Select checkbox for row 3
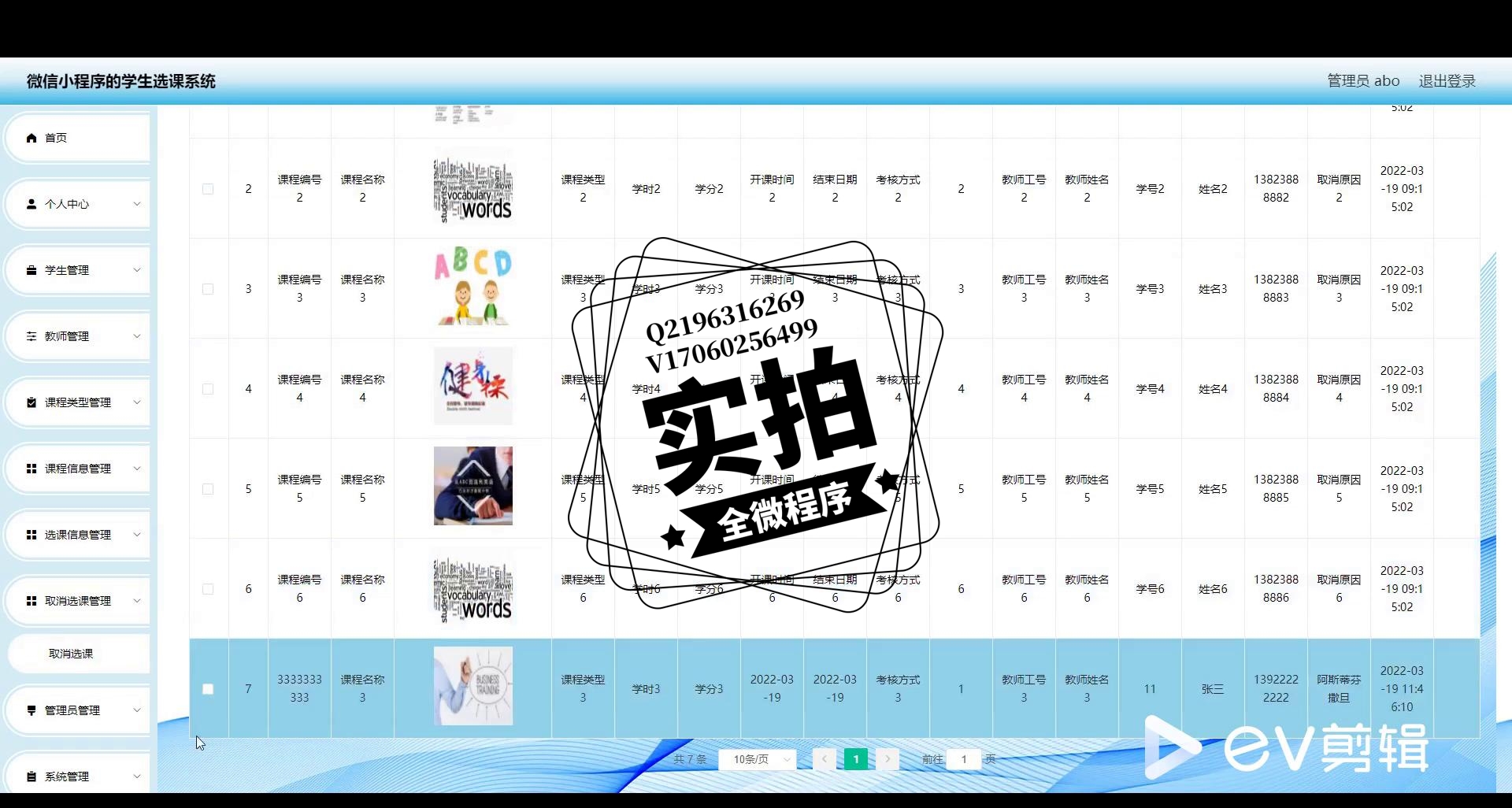Screen dimensions: 1512x808 pyautogui.click(x=208, y=289)
